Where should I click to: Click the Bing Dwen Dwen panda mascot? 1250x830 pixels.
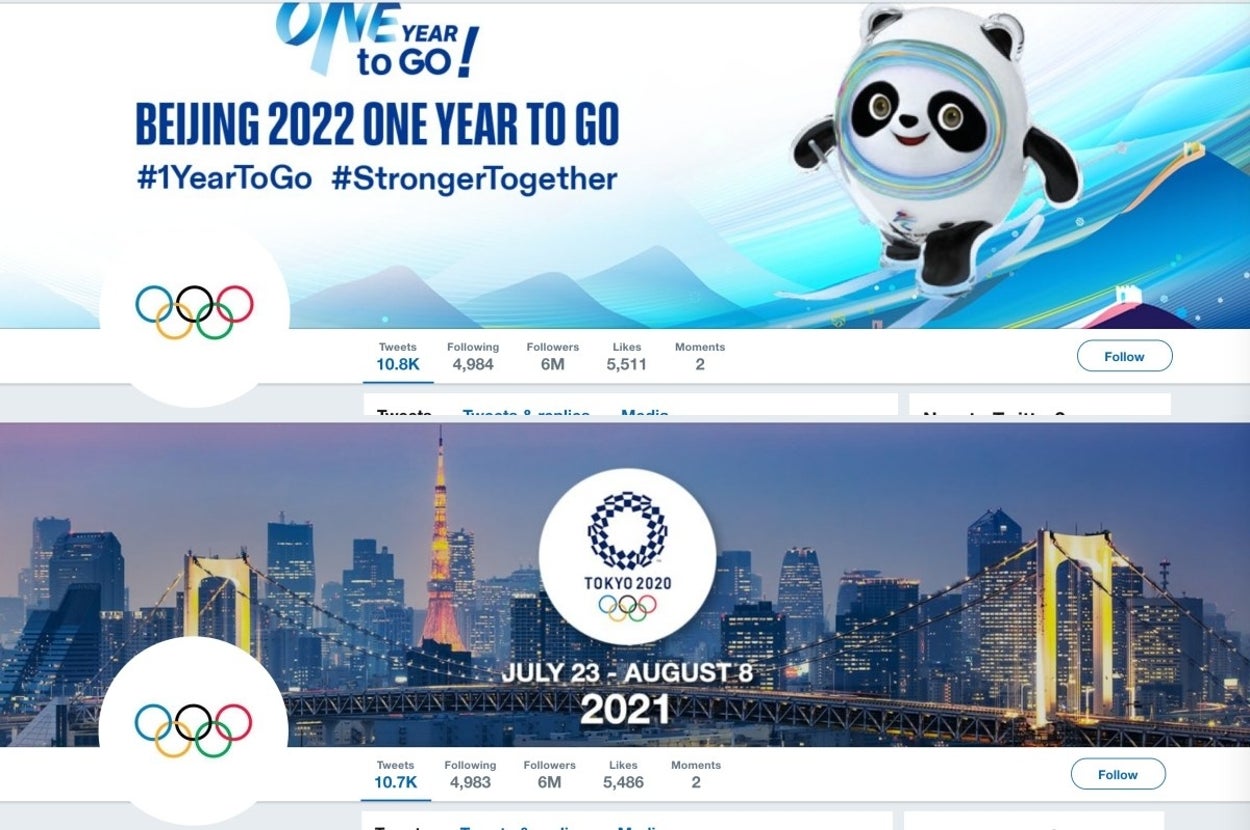[x=935, y=150]
